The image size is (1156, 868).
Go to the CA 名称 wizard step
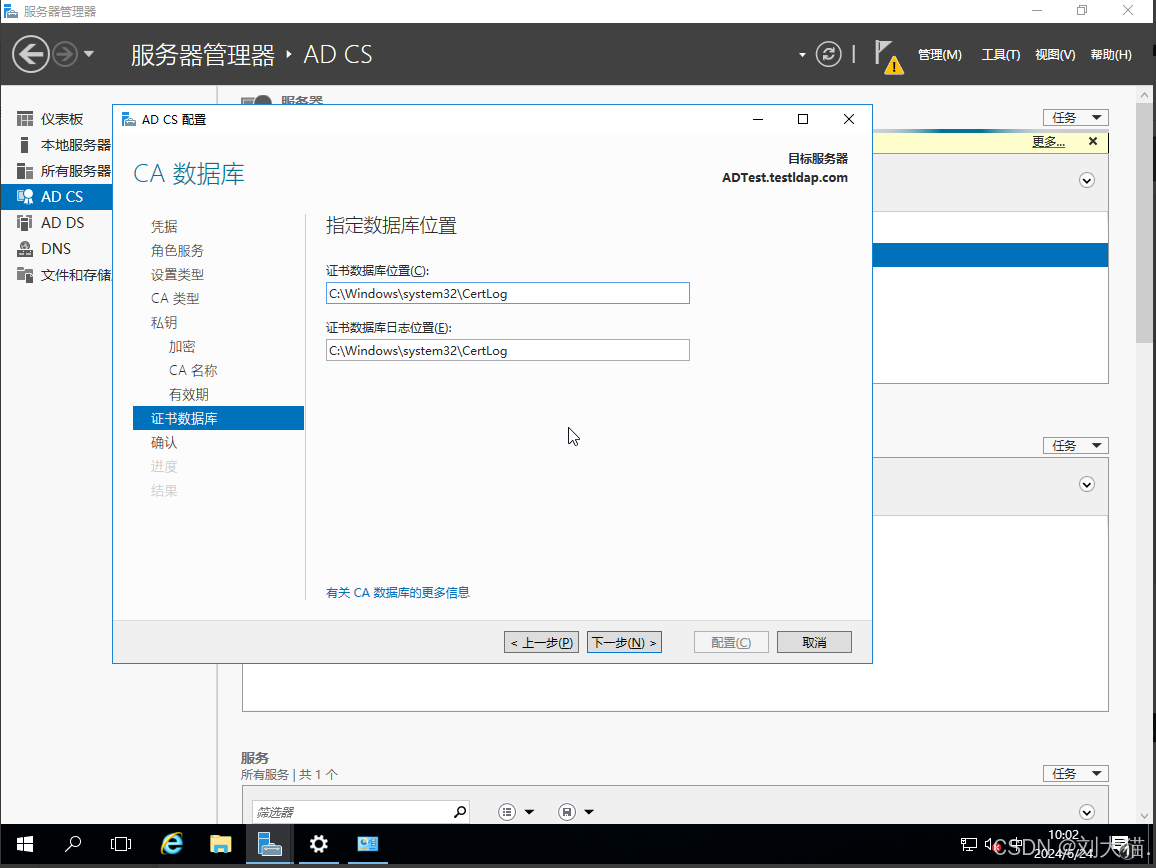[x=193, y=370]
